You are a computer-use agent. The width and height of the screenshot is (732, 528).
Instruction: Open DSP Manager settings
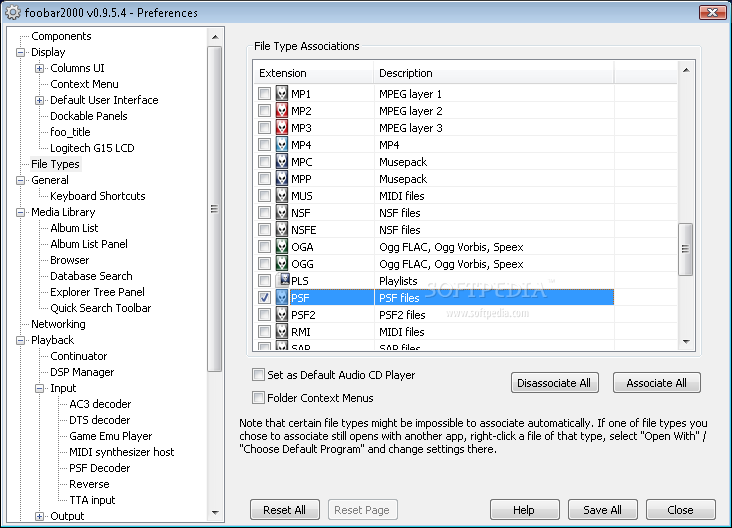point(82,372)
